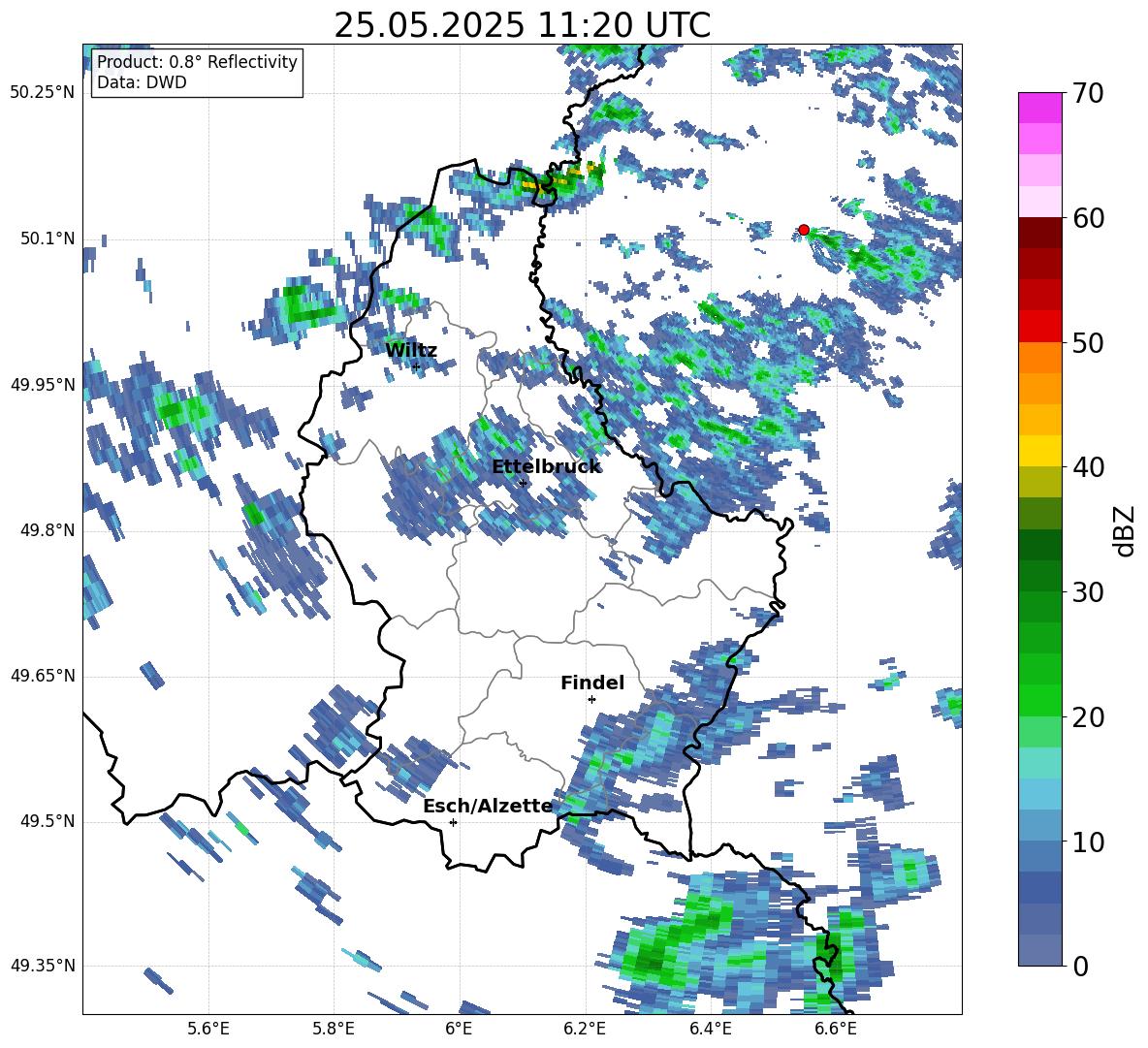This screenshot has height=1048, width=1148.
Task: Click the yellow colorbar segment at 40 dBZ
Action: coord(1039,451)
